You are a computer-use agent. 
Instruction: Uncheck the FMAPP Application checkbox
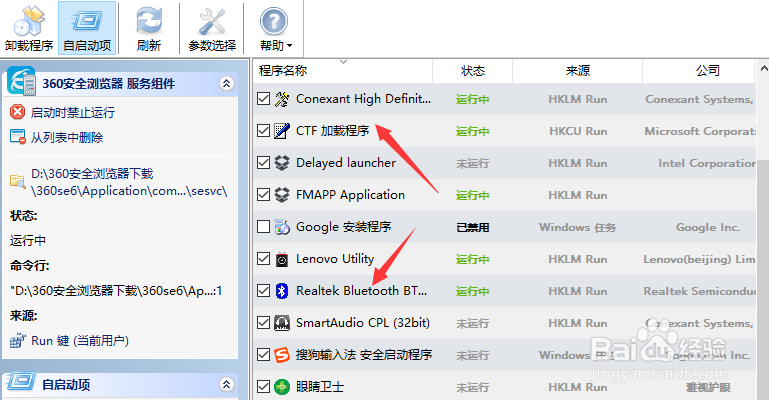pos(263,195)
